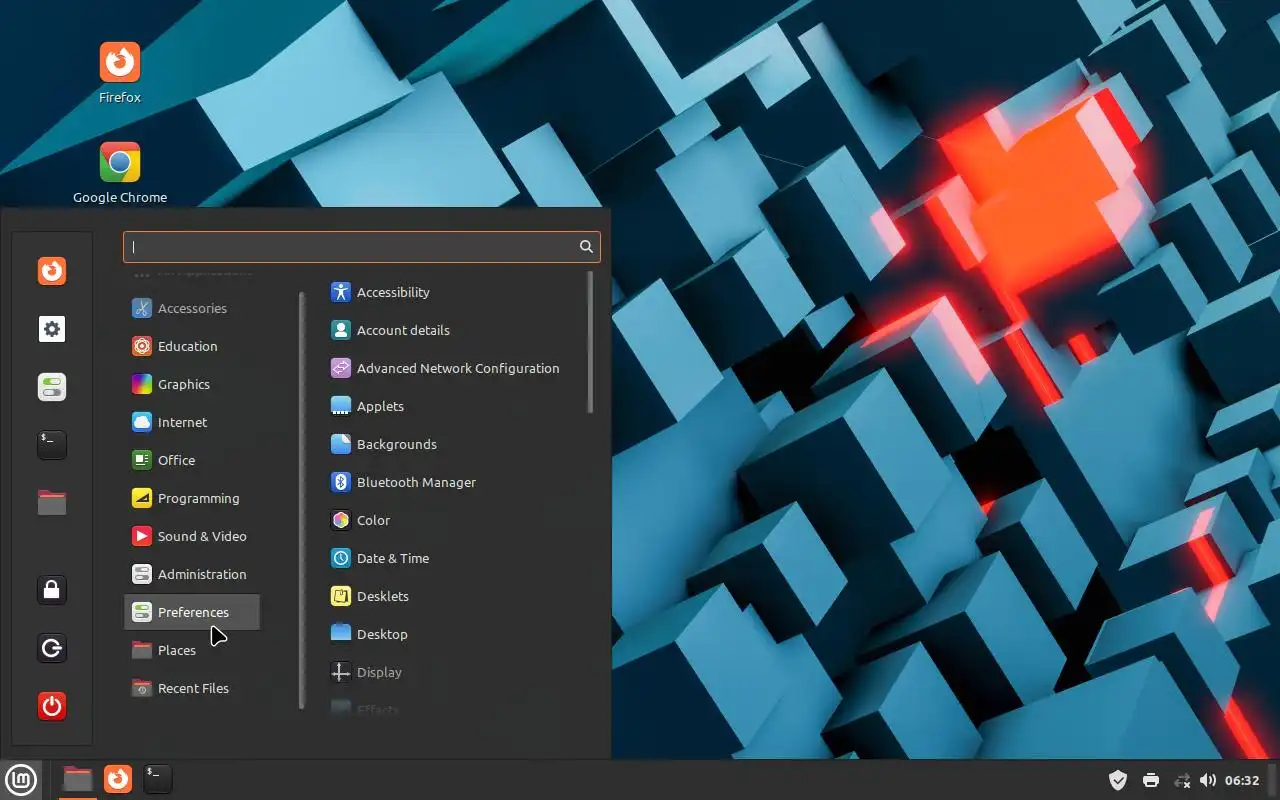Open System Settings gear in favorites sidebar

click(x=52, y=329)
